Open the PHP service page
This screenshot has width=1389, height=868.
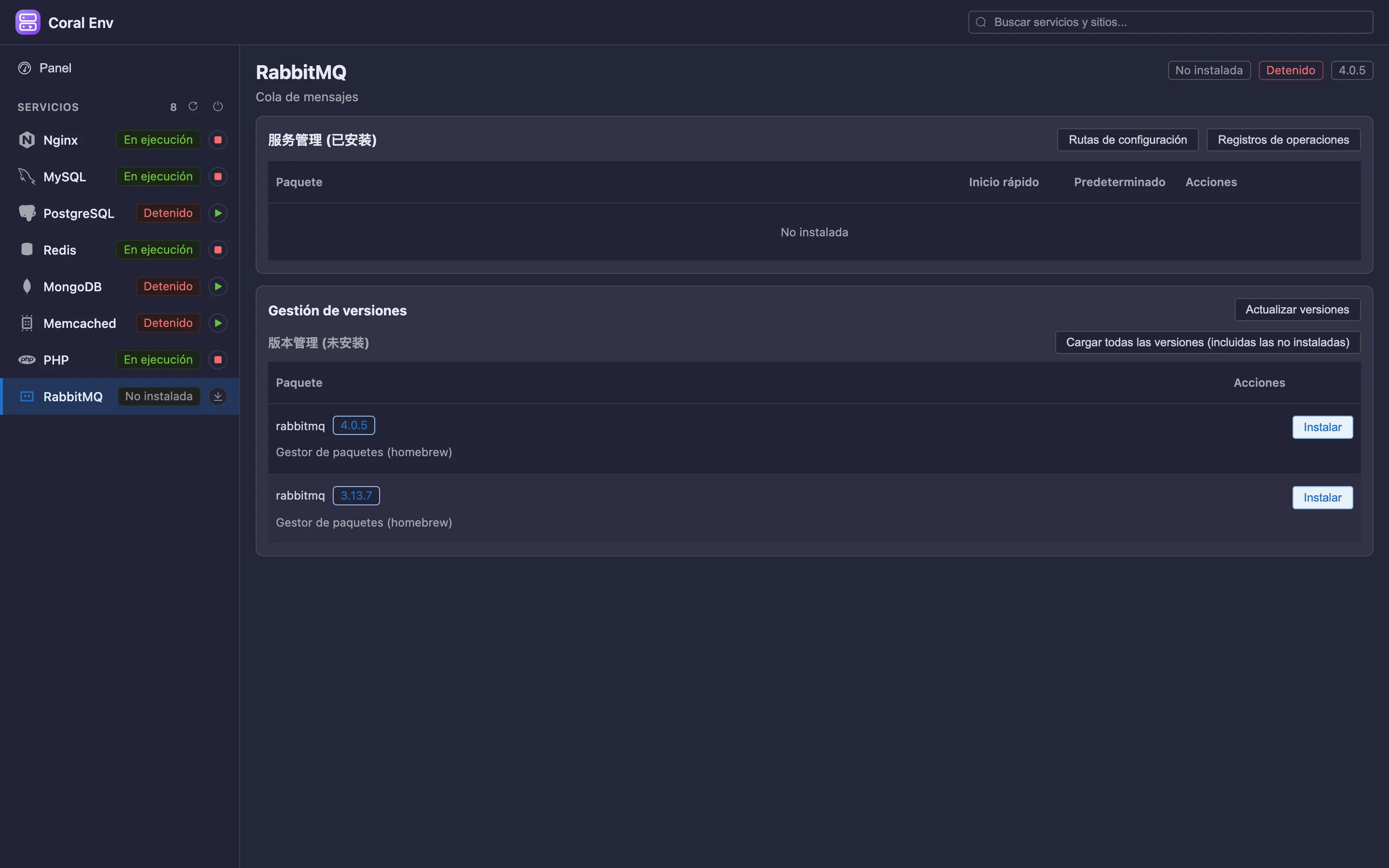[120, 360]
